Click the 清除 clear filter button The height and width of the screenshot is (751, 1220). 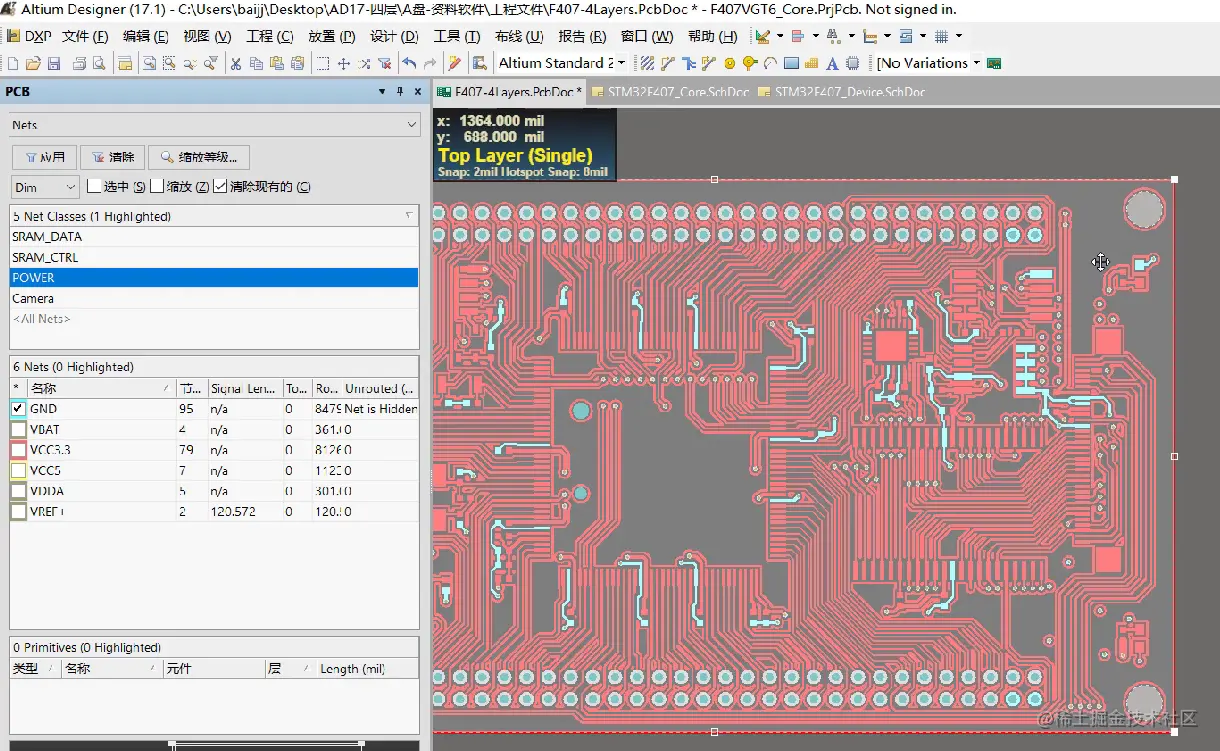113,157
